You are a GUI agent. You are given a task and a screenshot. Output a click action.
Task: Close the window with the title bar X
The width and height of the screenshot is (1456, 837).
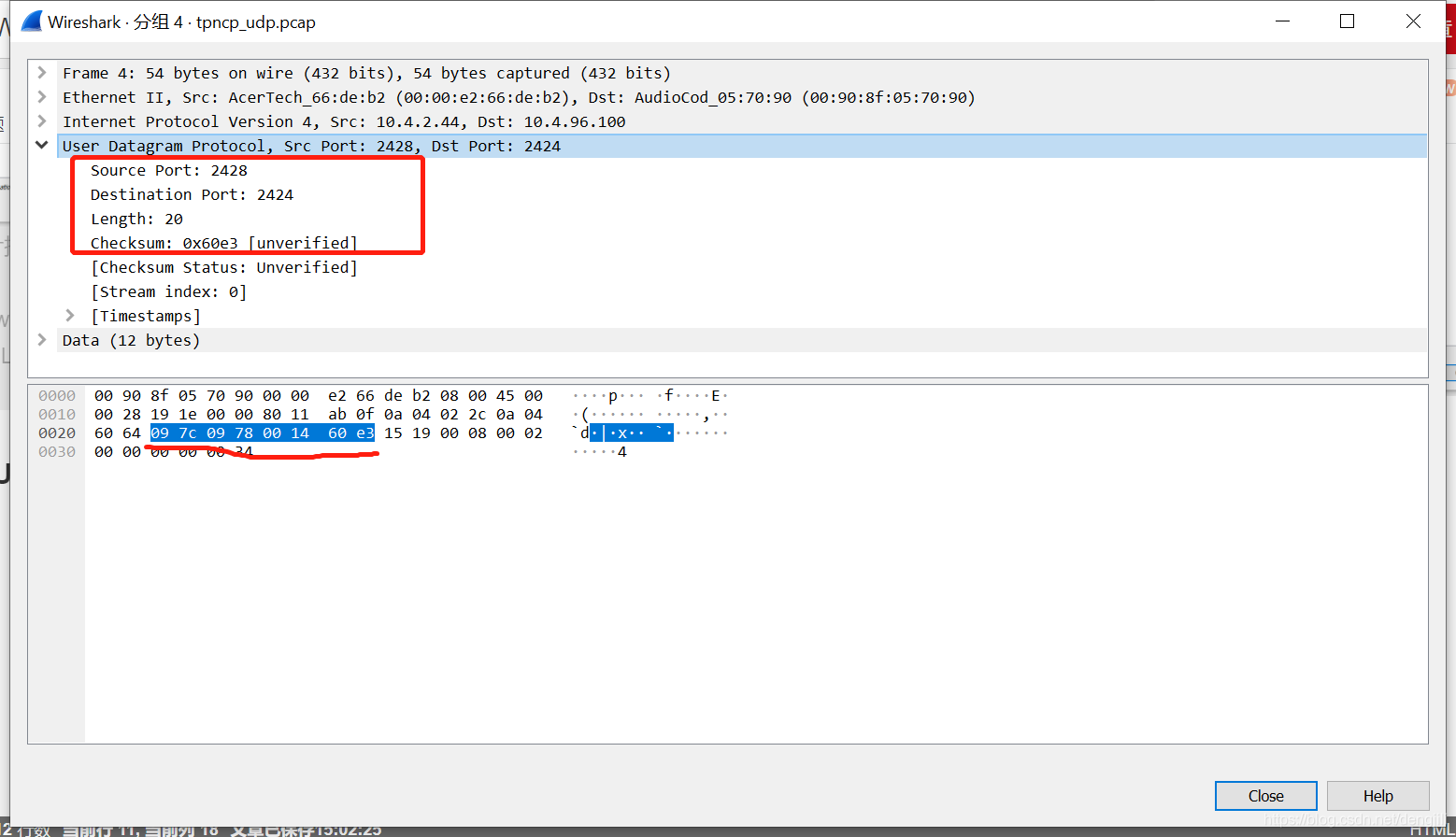coord(1413,21)
